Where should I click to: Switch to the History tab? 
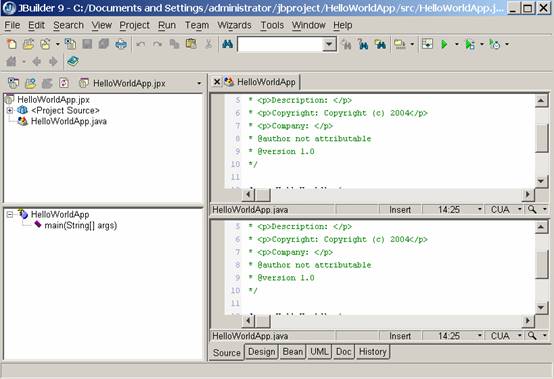[373, 352]
